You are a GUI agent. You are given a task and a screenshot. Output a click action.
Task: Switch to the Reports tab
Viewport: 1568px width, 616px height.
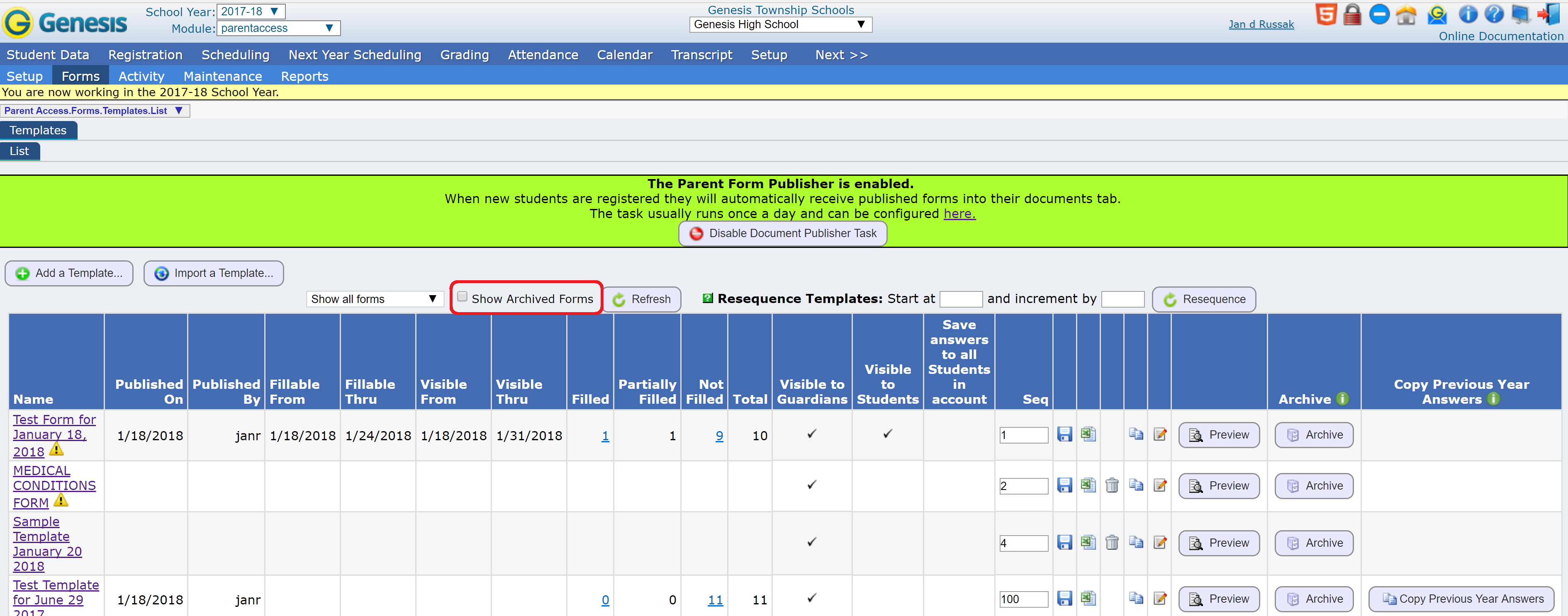click(x=304, y=75)
